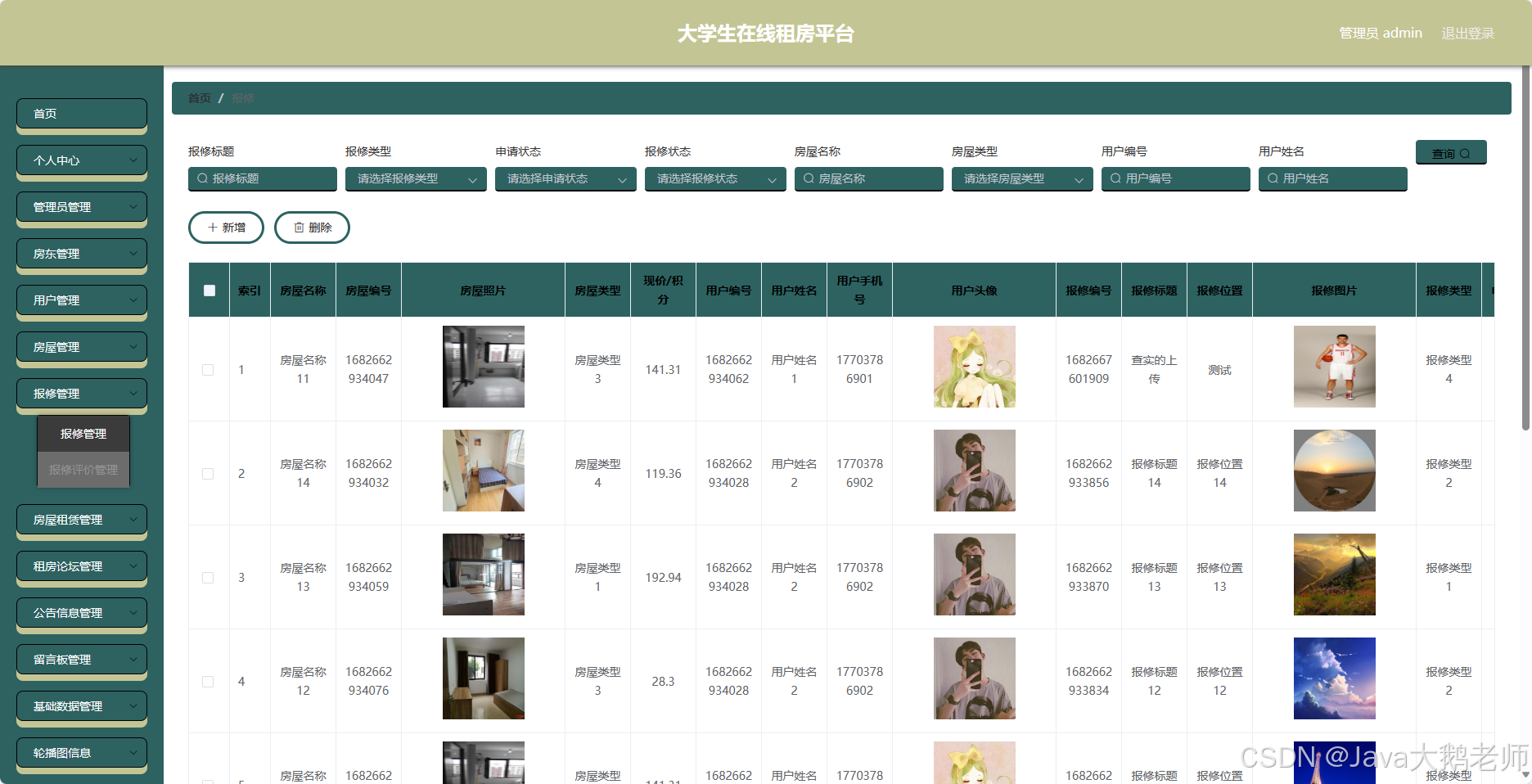Screen dimensions: 1532x784
Task: Click the magnifier icon on 查询 button
Action: click(x=1465, y=154)
